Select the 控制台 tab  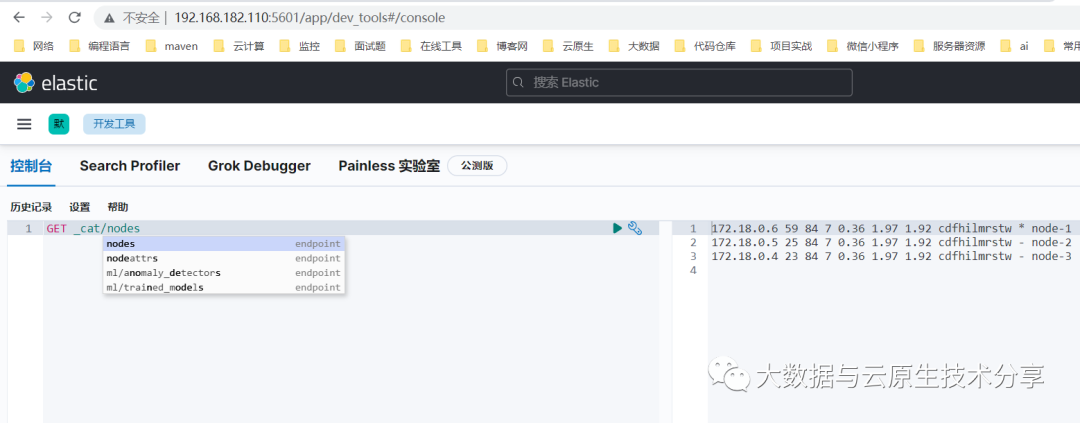[x=31, y=166]
